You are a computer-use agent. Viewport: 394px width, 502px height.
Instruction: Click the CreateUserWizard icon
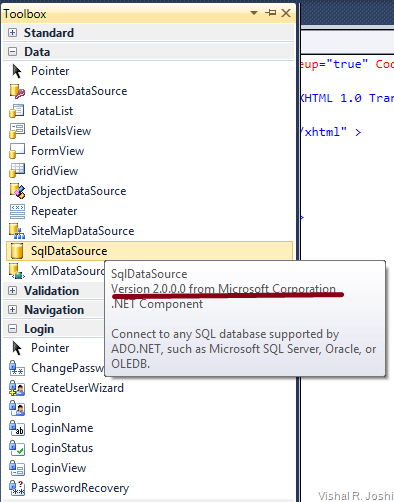pyautogui.click(x=17, y=388)
